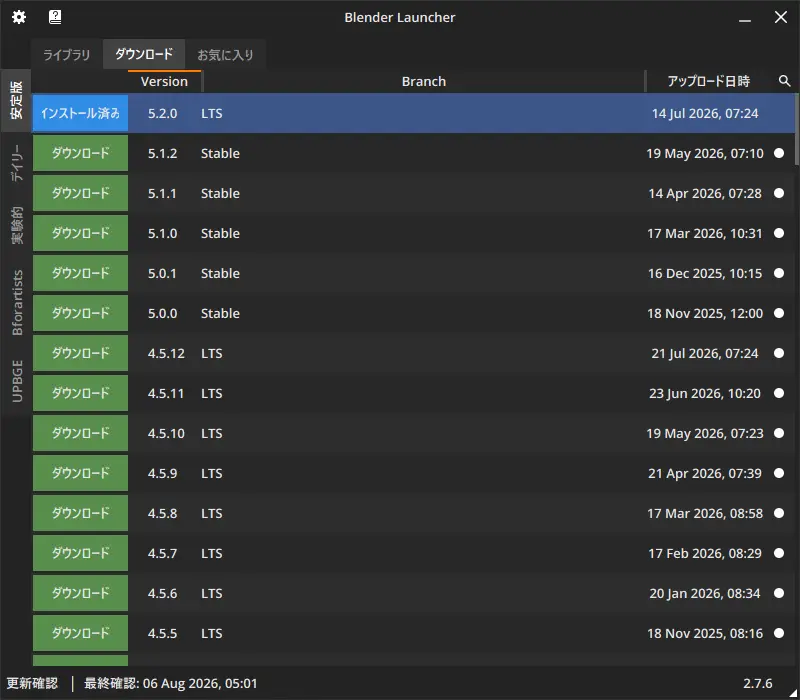800x700 pixels.
Task: Switch to the デイリー side tab
Action: coord(16,163)
